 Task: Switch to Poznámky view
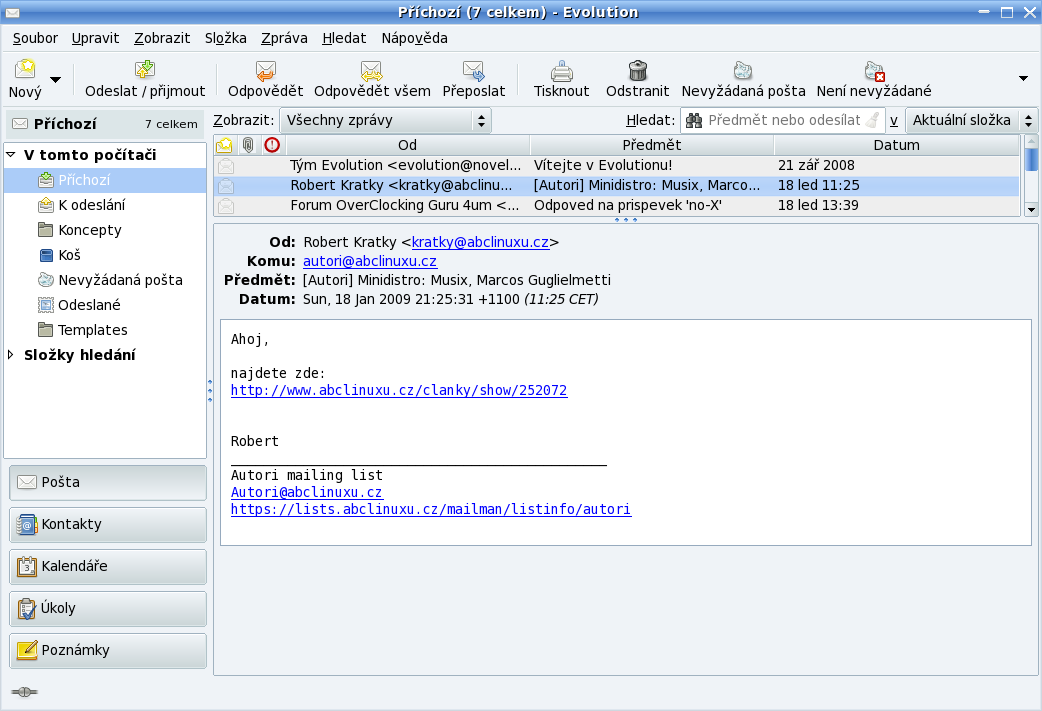pyautogui.click(x=108, y=650)
